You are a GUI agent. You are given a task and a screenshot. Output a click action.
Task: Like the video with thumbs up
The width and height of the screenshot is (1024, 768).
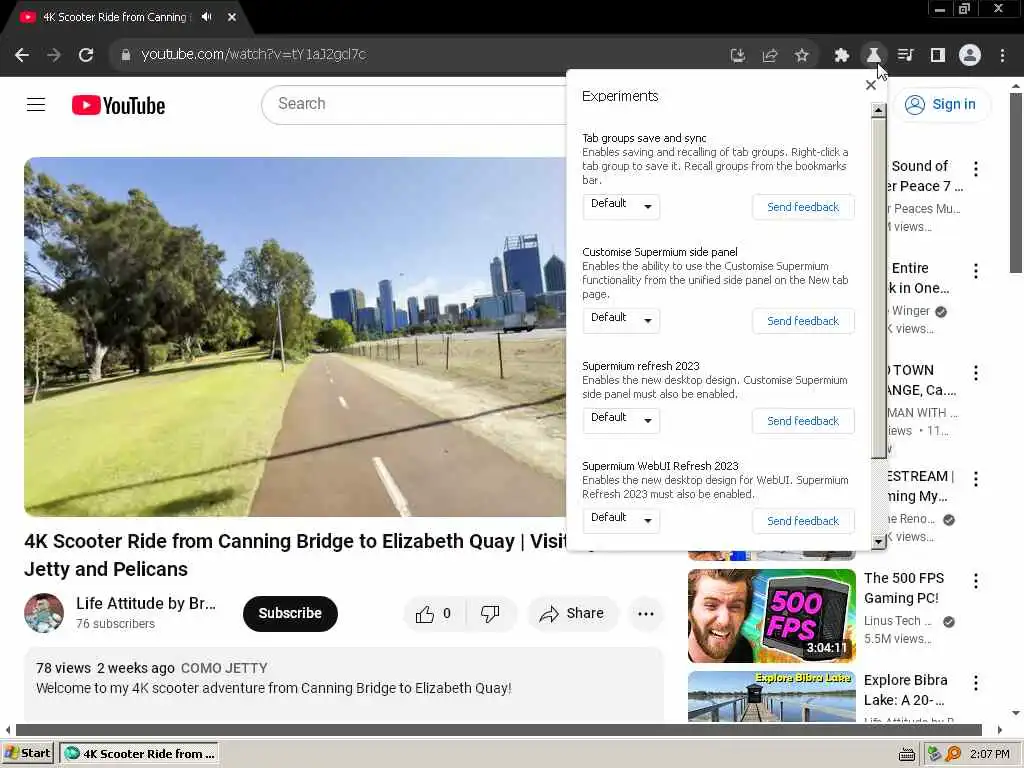(x=434, y=613)
